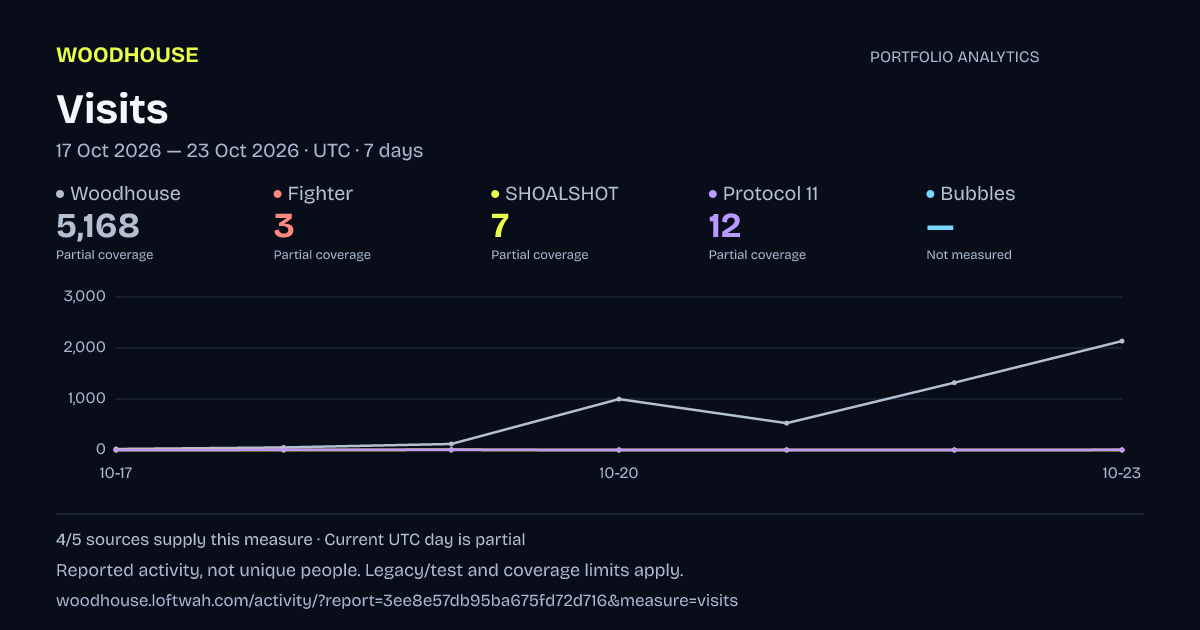Click the Woodhouse data point at 10-19
The width and height of the screenshot is (1200, 630).
[451, 444]
